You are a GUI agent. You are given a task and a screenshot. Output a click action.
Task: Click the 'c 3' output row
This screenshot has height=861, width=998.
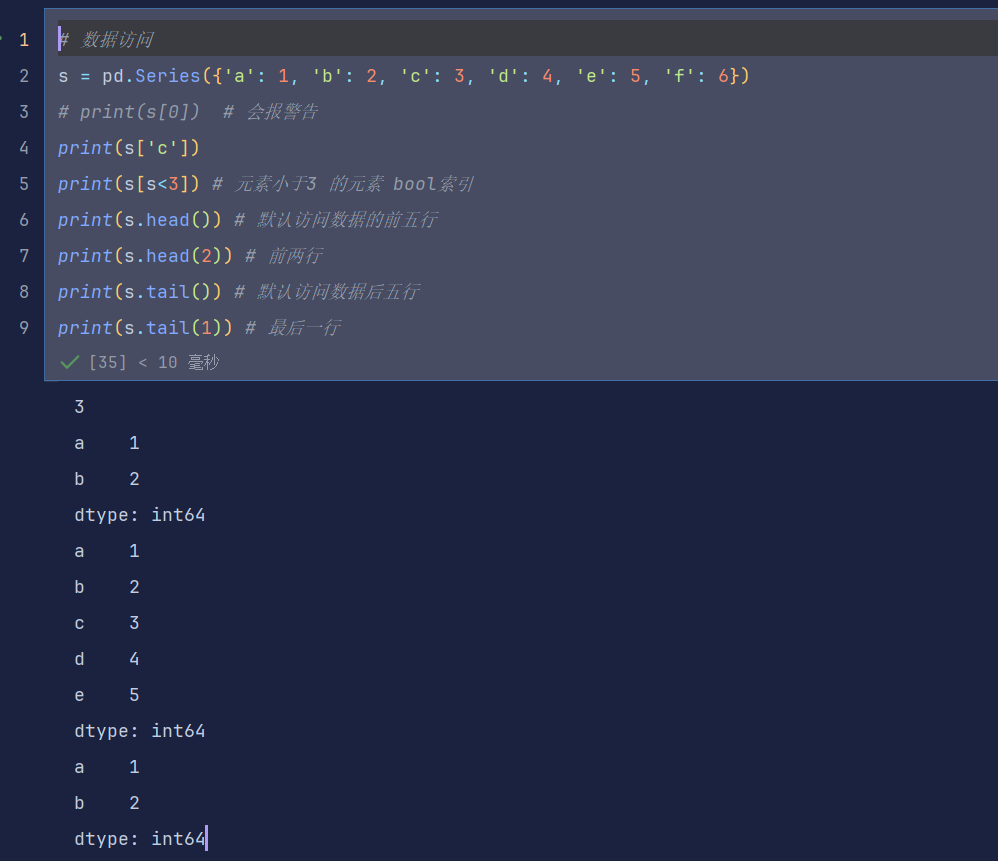pos(106,623)
